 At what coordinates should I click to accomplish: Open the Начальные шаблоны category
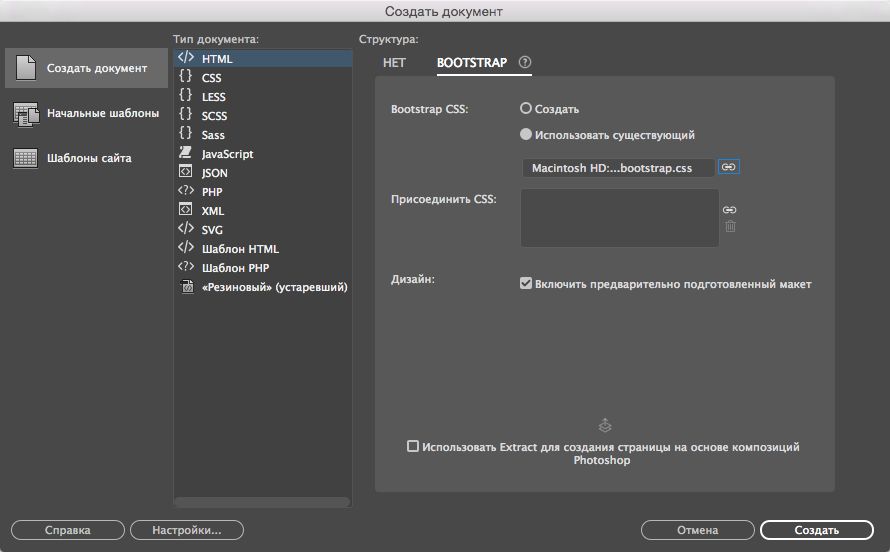coord(86,113)
